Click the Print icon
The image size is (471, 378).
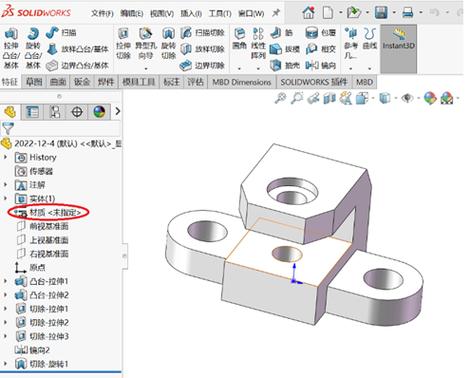[x=408, y=13]
